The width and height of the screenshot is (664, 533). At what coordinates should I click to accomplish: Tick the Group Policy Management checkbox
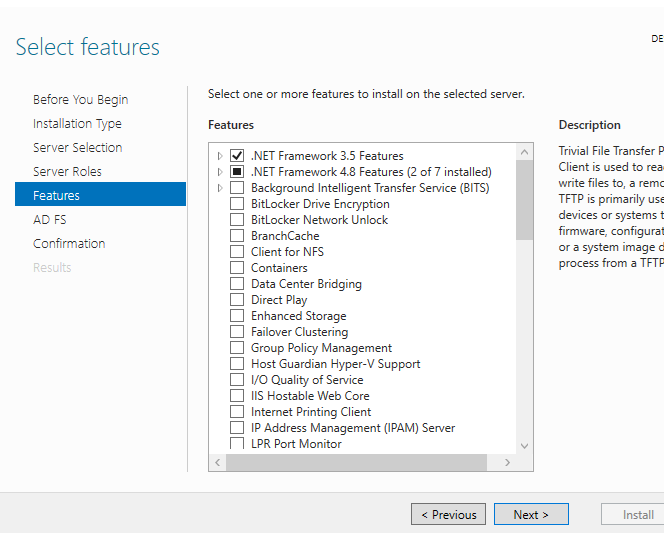237,348
